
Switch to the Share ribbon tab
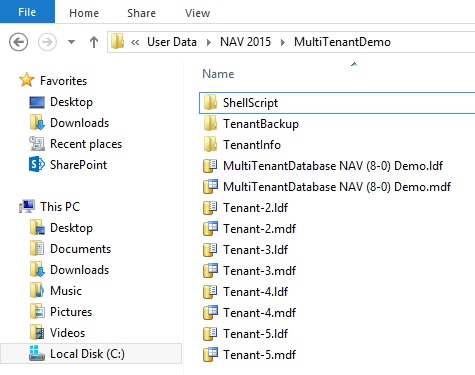pyautogui.click(x=141, y=13)
